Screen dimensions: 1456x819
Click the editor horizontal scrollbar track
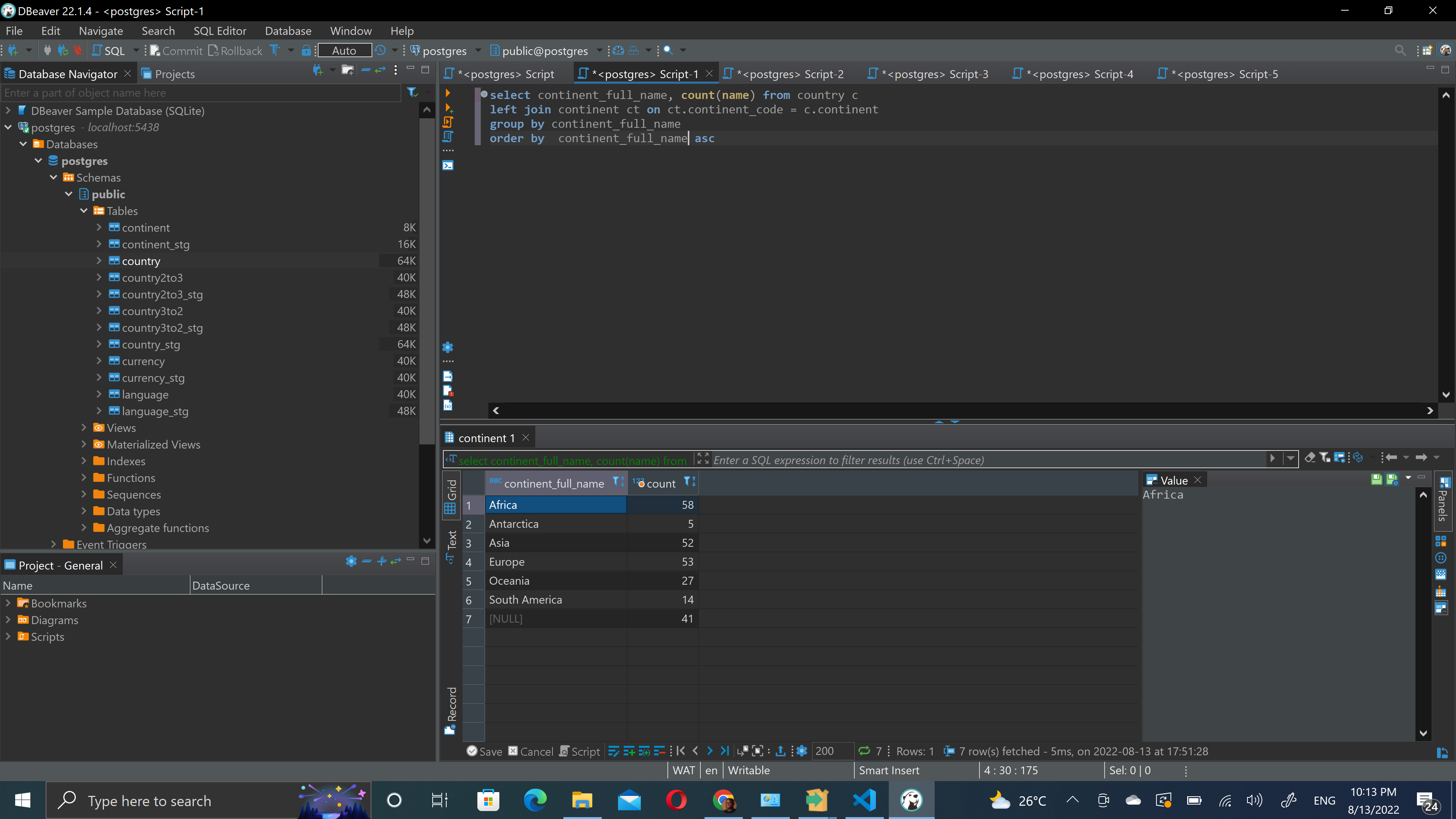(961, 411)
